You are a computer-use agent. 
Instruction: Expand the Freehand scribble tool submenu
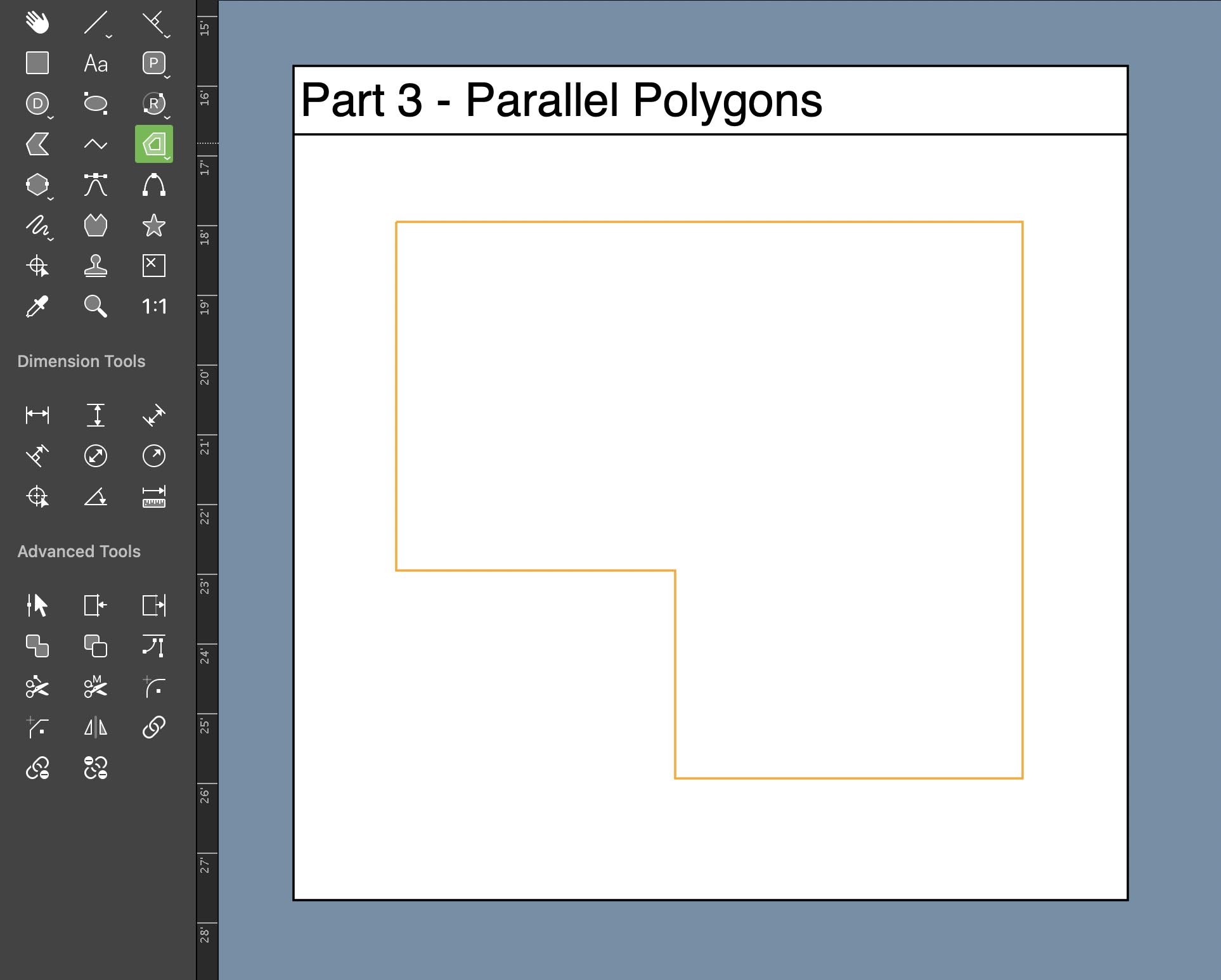(51, 239)
